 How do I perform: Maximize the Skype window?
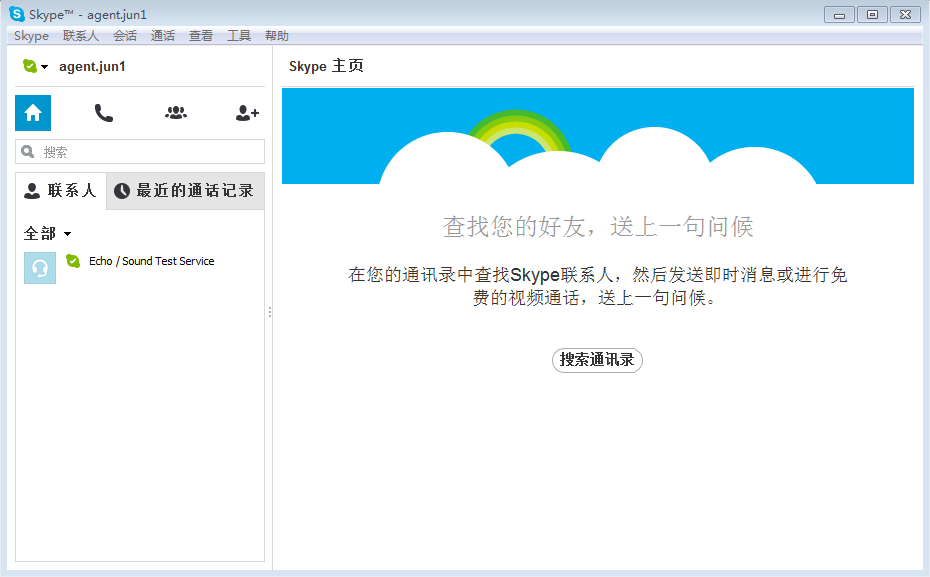pyautogui.click(x=872, y=15)
